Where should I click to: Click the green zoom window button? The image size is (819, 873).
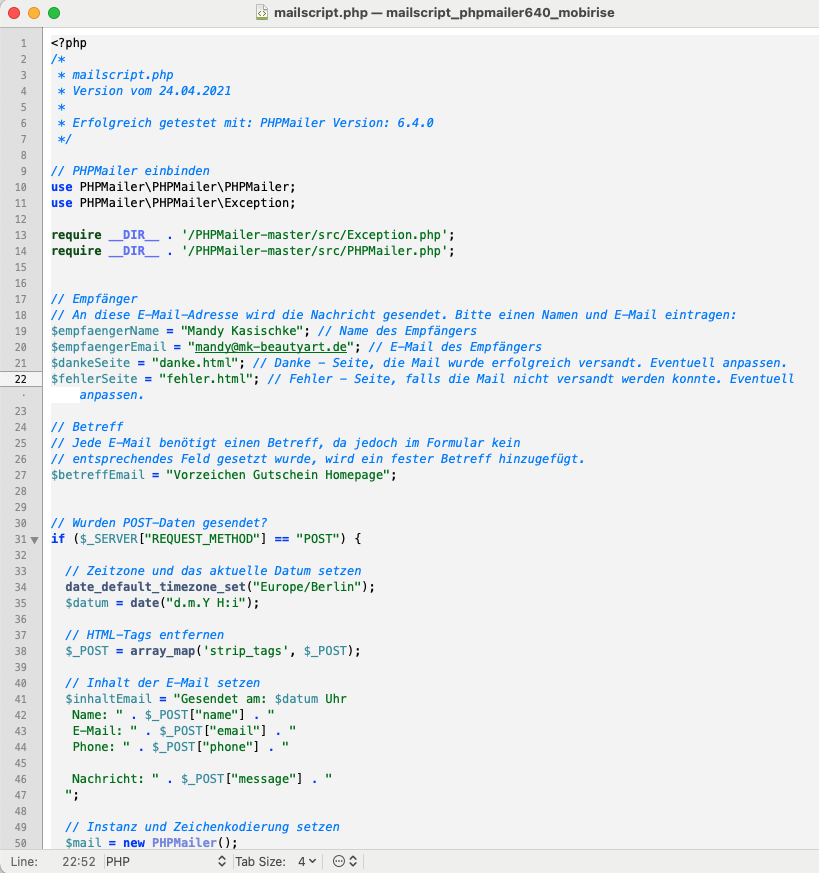[54, 13]
